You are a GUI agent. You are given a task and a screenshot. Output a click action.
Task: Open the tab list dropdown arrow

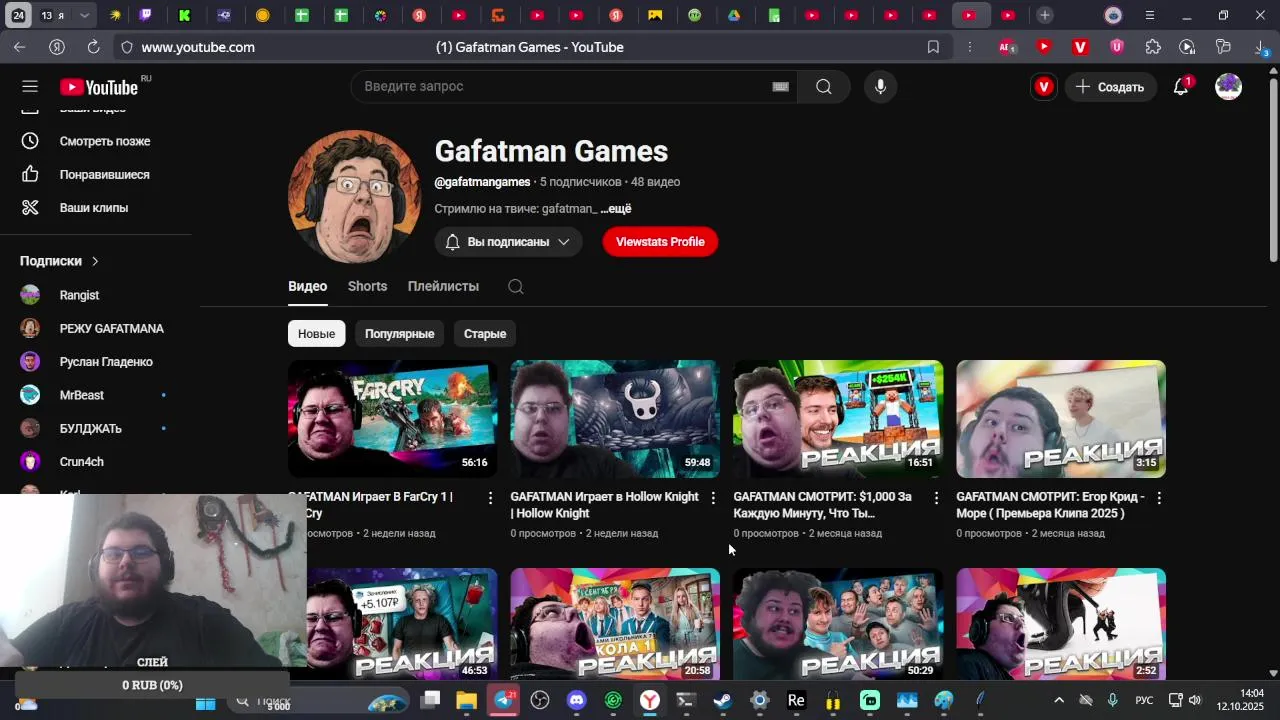point(85,15)
